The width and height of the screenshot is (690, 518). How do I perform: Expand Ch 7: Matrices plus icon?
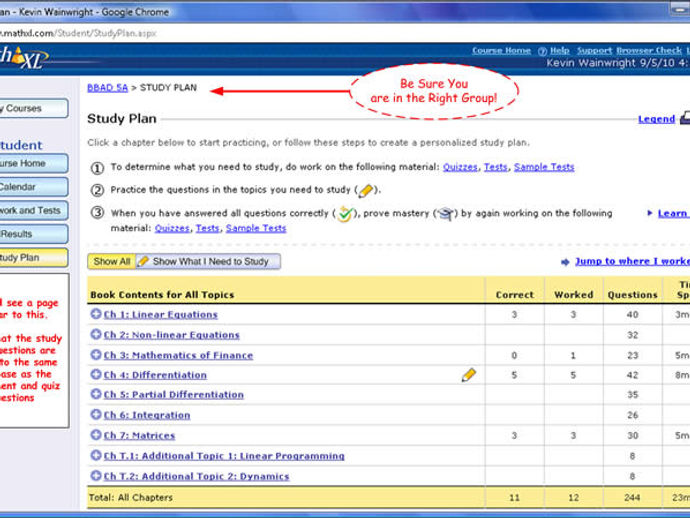[96, 435]
